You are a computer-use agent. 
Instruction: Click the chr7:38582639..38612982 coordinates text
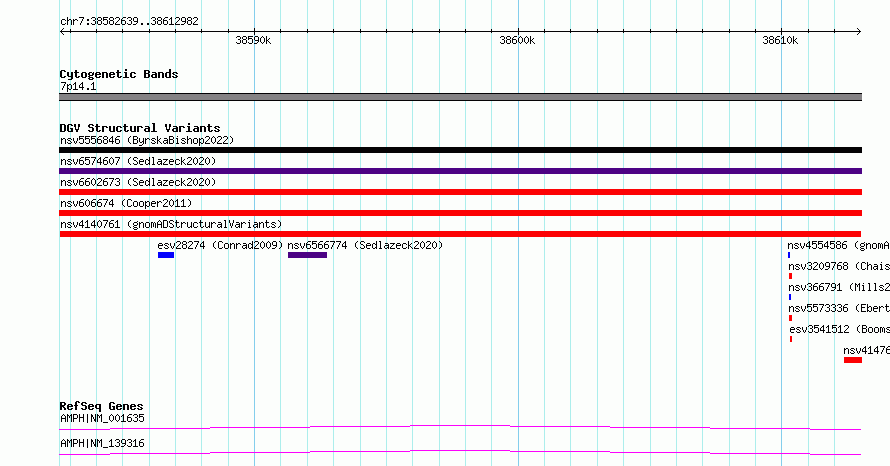point(129,21)
